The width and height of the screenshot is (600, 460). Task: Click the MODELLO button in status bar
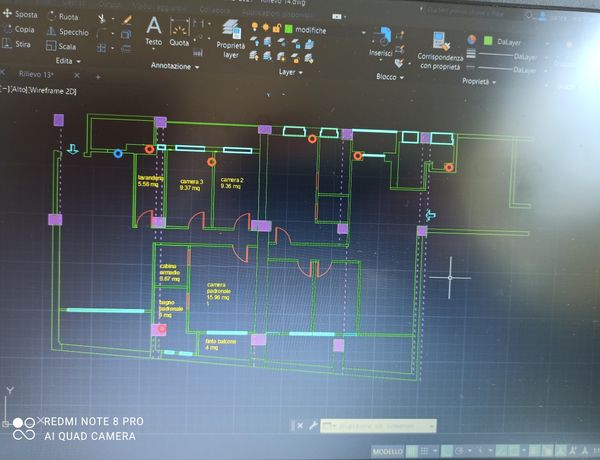pos(389,451)
